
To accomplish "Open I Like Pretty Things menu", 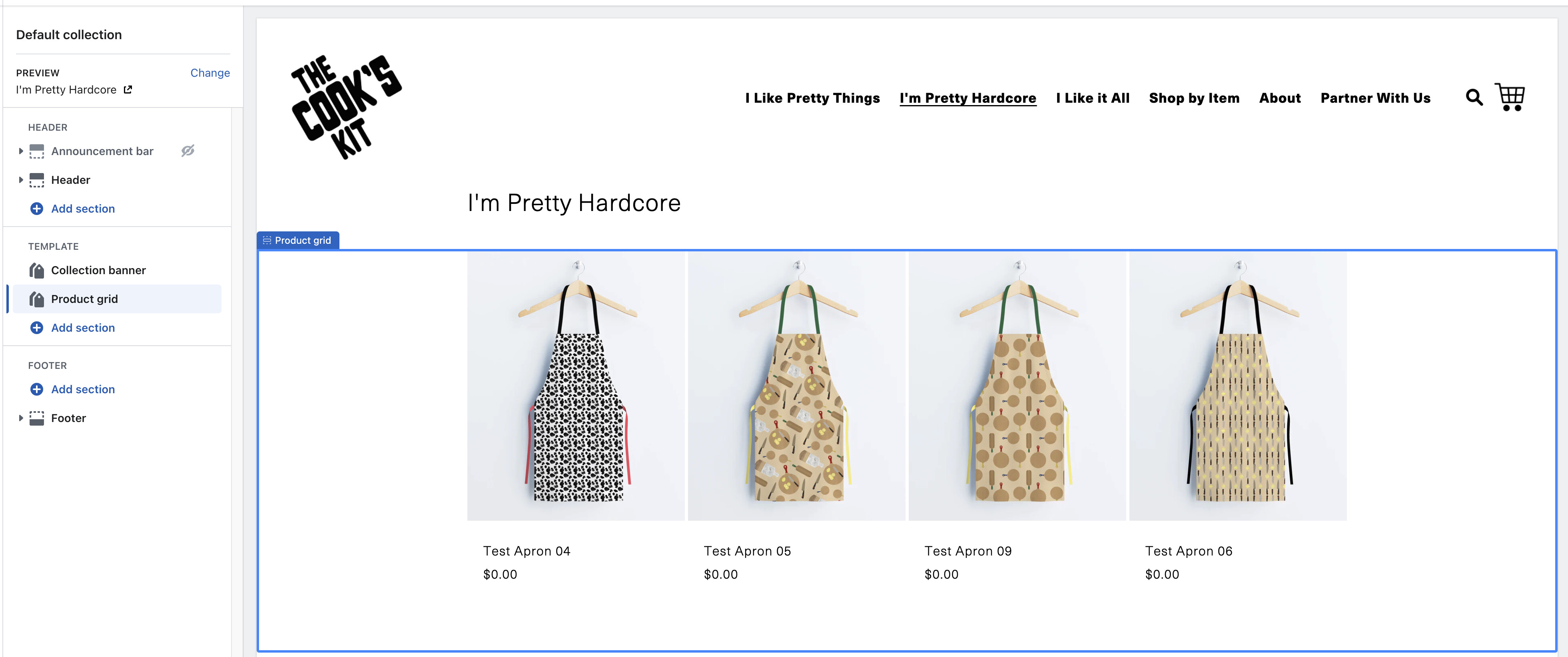I will pyautogui.click(x=812, y=98).
